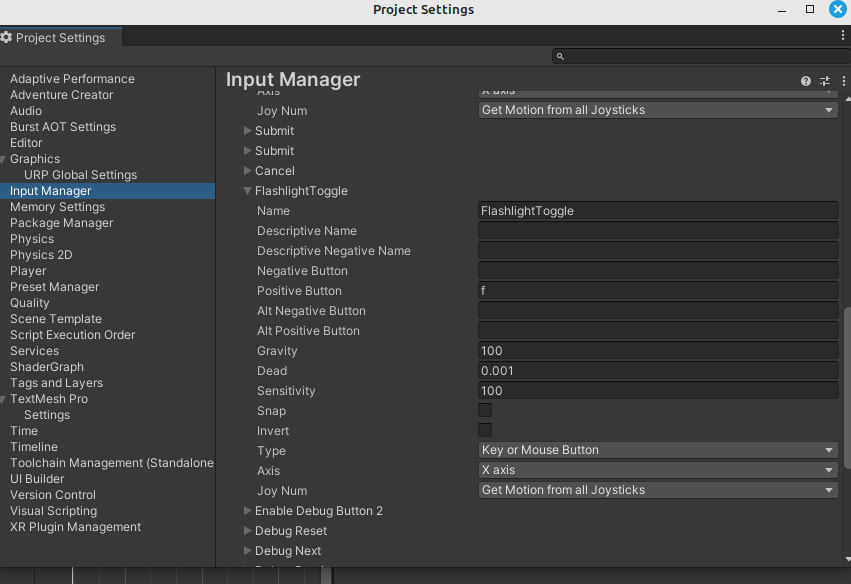This screenshot has width=851, height=584.
Task: Open Toolchain Management settings
Action: (x=112, y=463)
